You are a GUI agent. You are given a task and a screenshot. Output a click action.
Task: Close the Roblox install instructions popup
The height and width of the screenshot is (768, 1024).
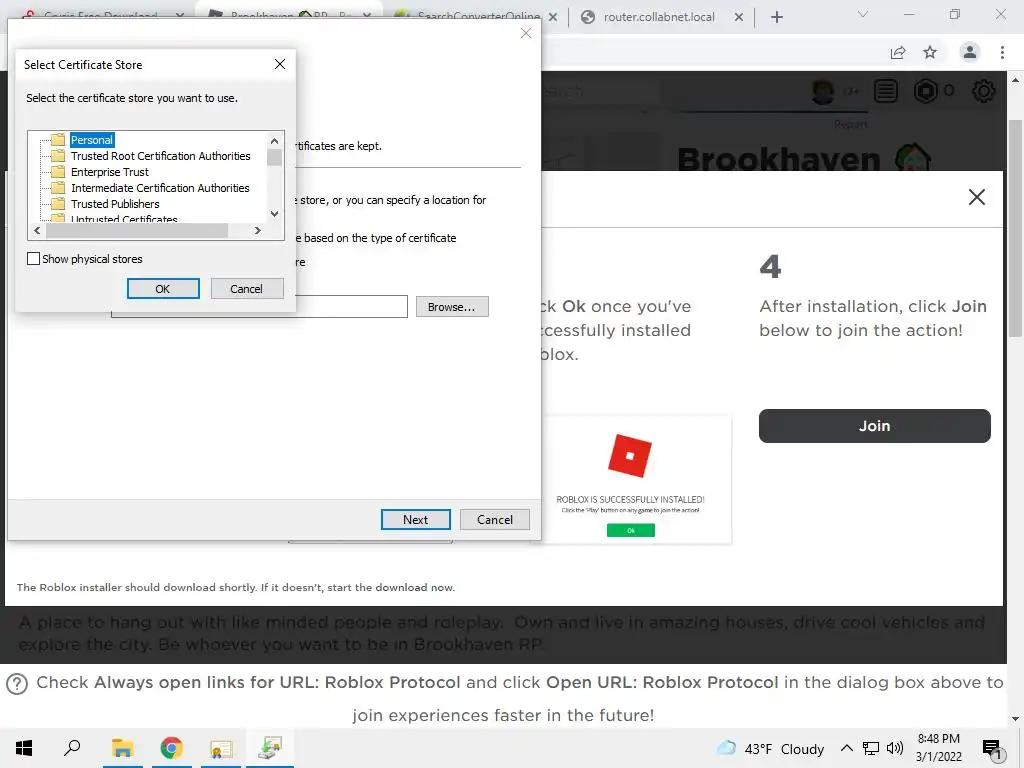[x=976, y=197]
